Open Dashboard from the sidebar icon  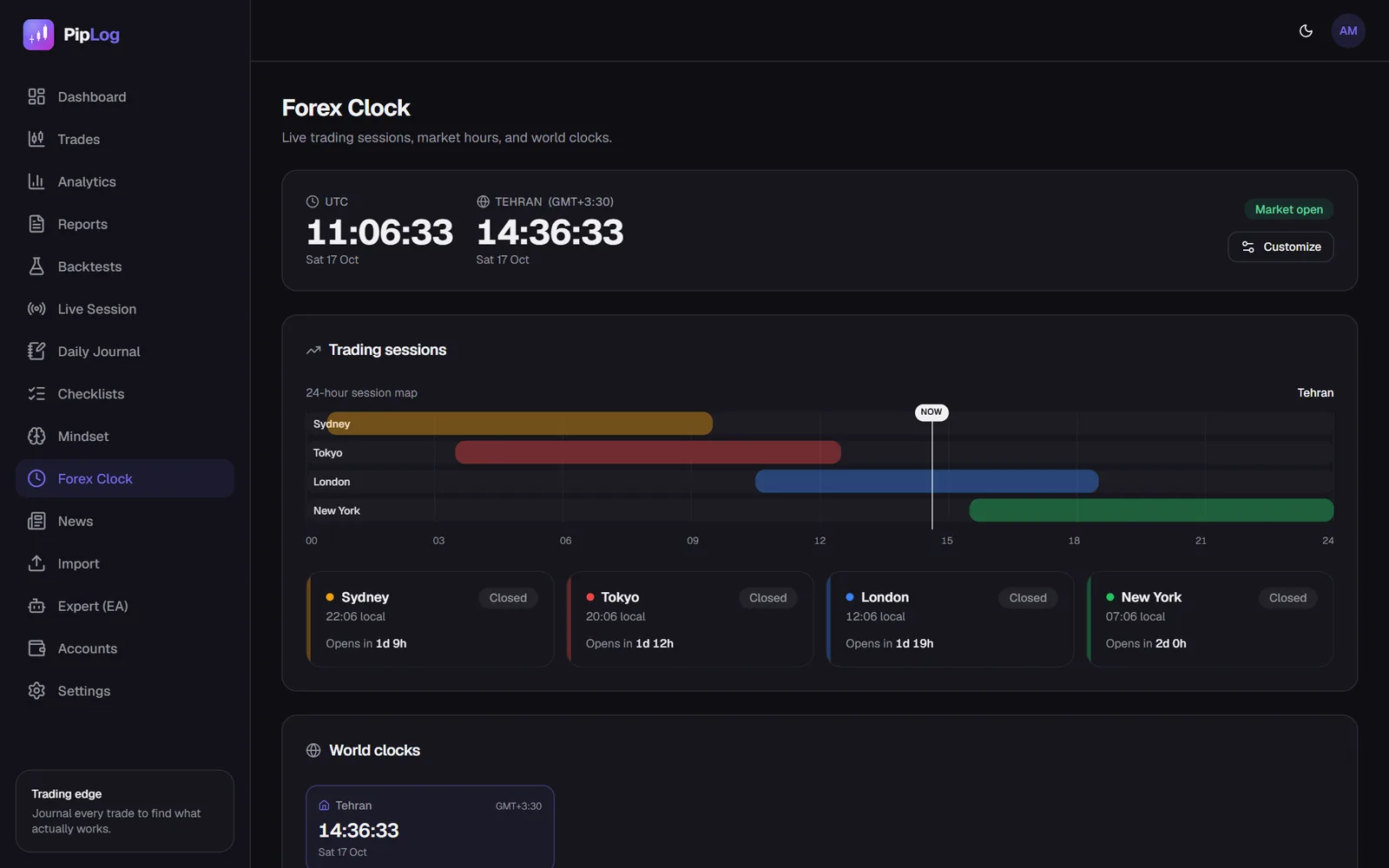click(36, 96)
